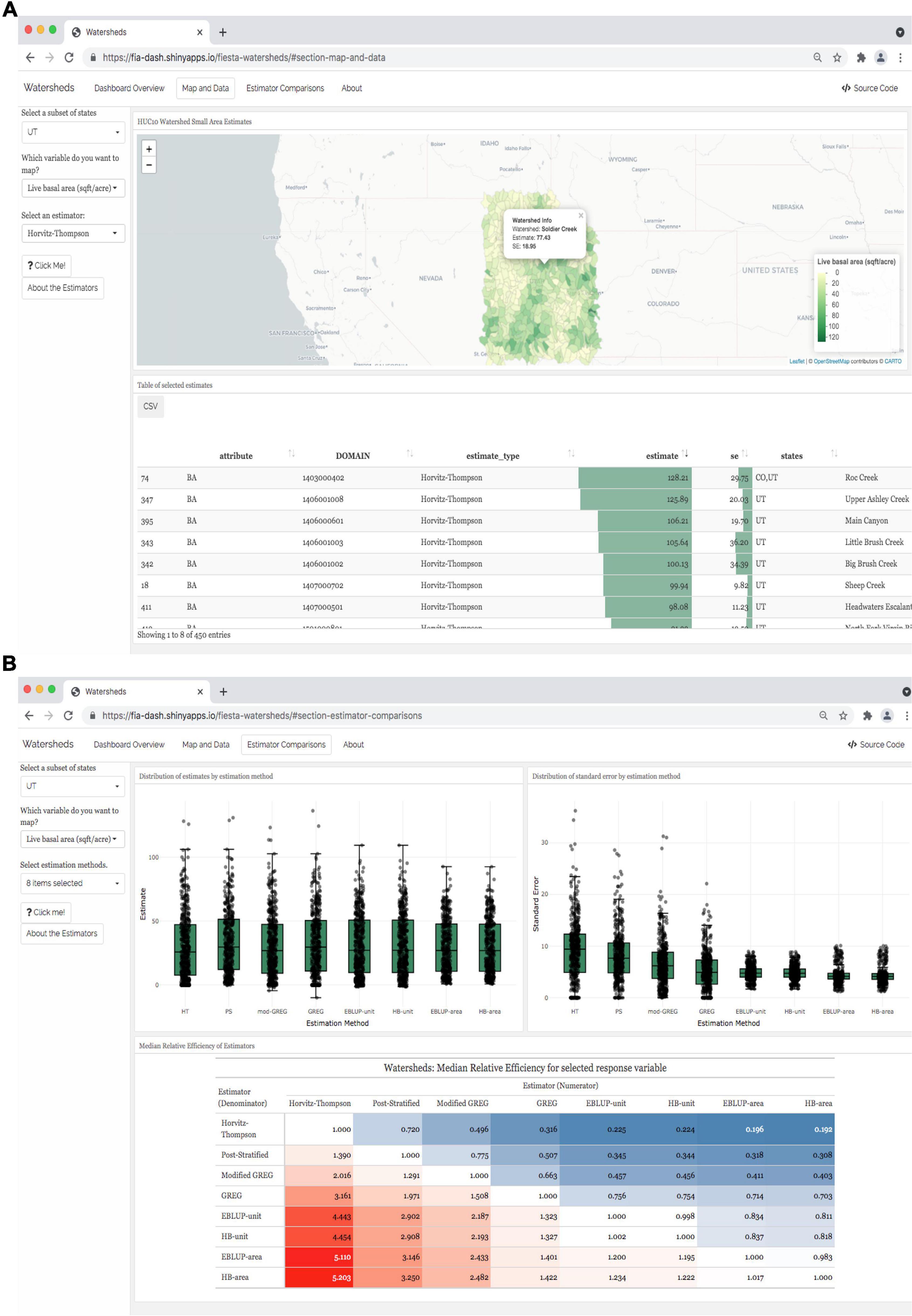Viewport: 912px width, 1316px height.
Task: Close the Watersheds tab in panel A
Action: [x=199, y=33]
